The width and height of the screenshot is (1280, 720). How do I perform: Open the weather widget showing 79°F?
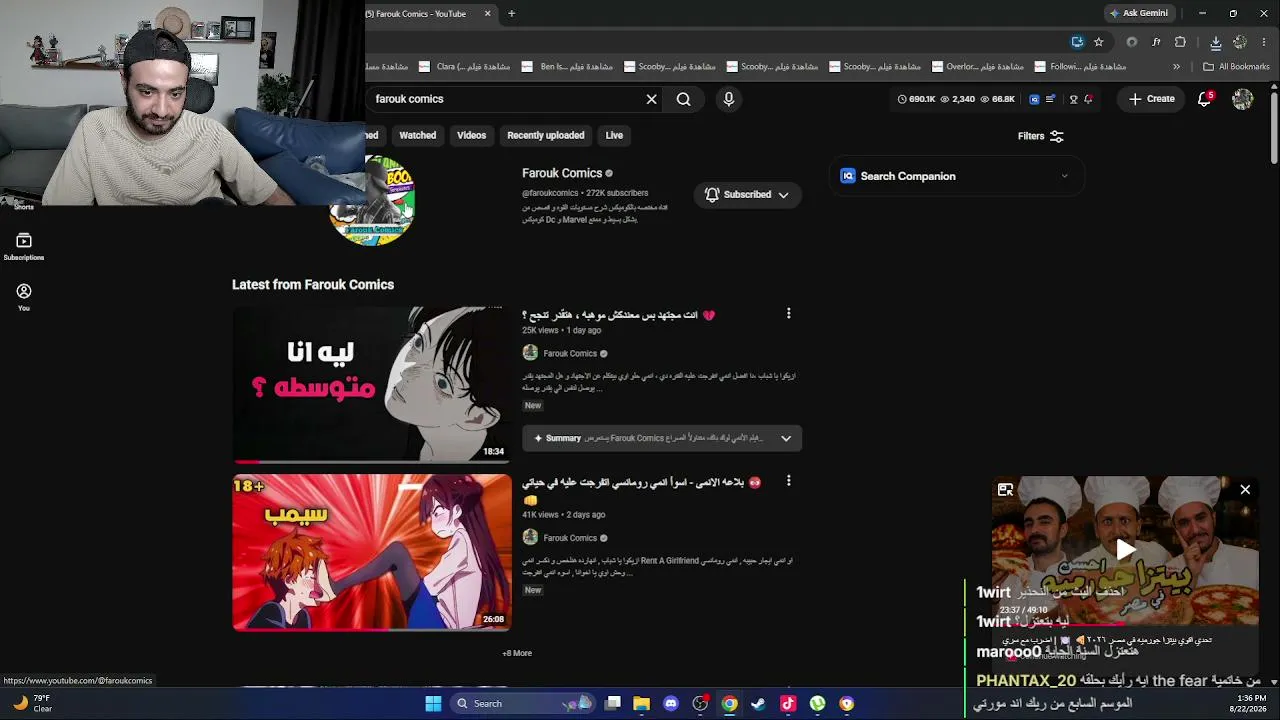click(30, 703)
